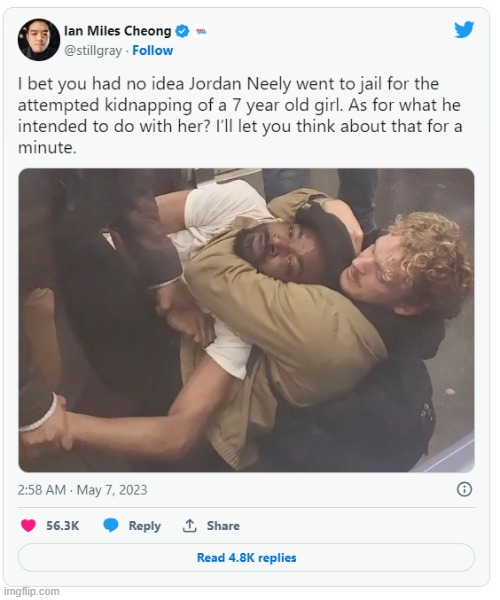Click the Twitter bird logo
Viewport: 500px width, 600px height.
coord(464,30)
